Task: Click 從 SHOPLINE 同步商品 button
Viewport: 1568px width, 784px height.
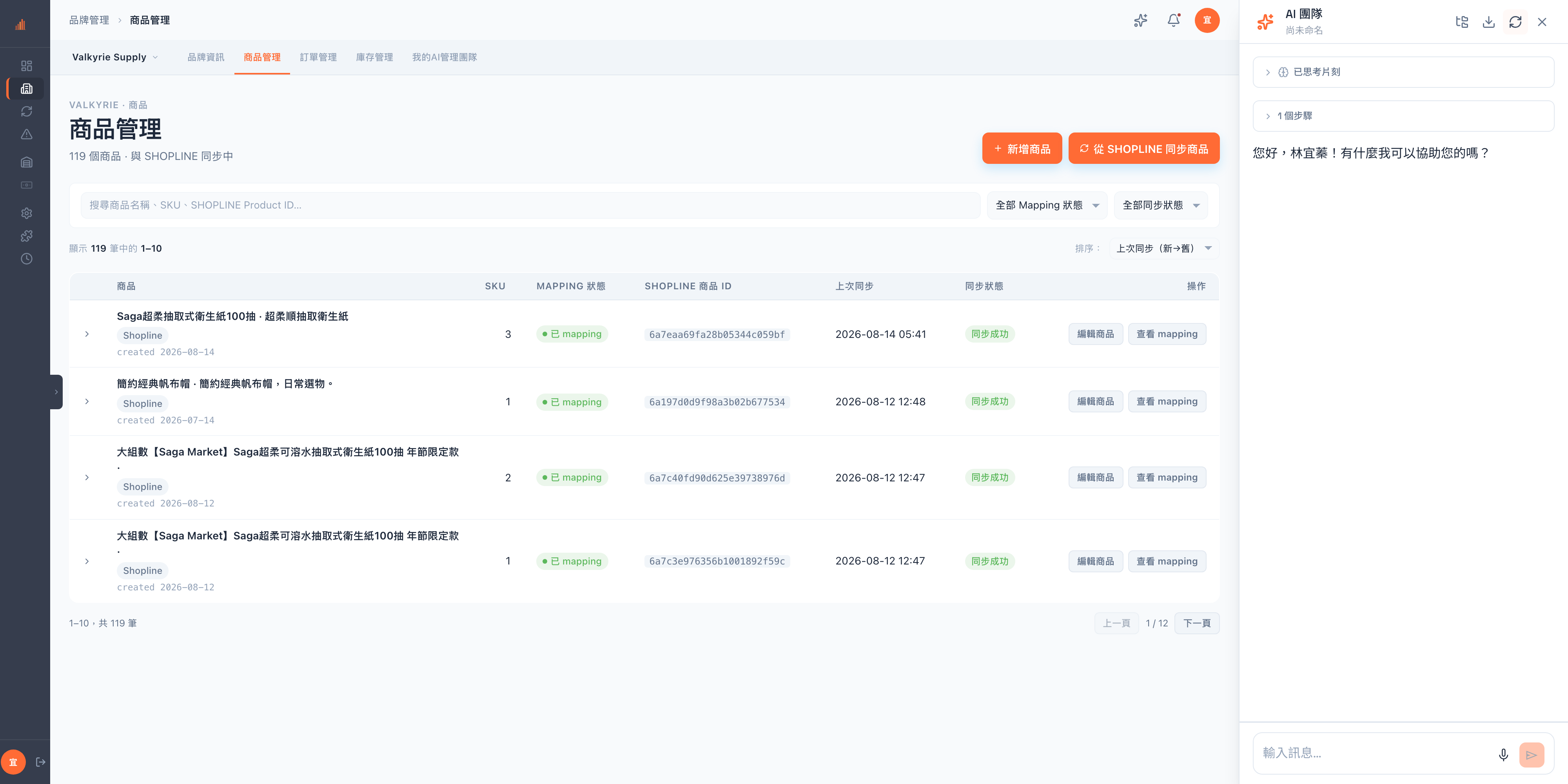Action: pos(1144,149)
